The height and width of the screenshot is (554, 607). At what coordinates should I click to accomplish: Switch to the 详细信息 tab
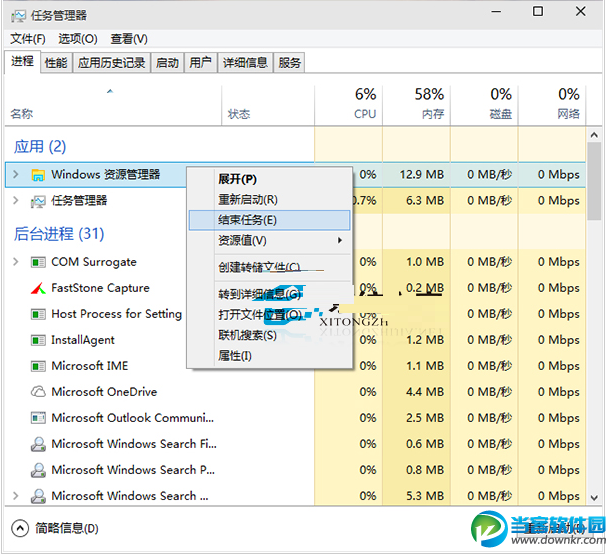coord(245,63)
